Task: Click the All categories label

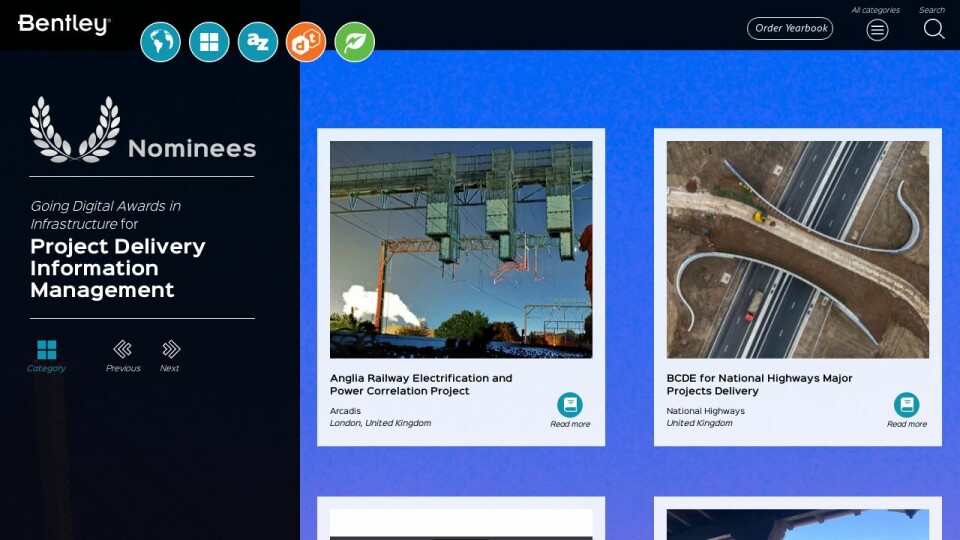Action: (876, 10)
